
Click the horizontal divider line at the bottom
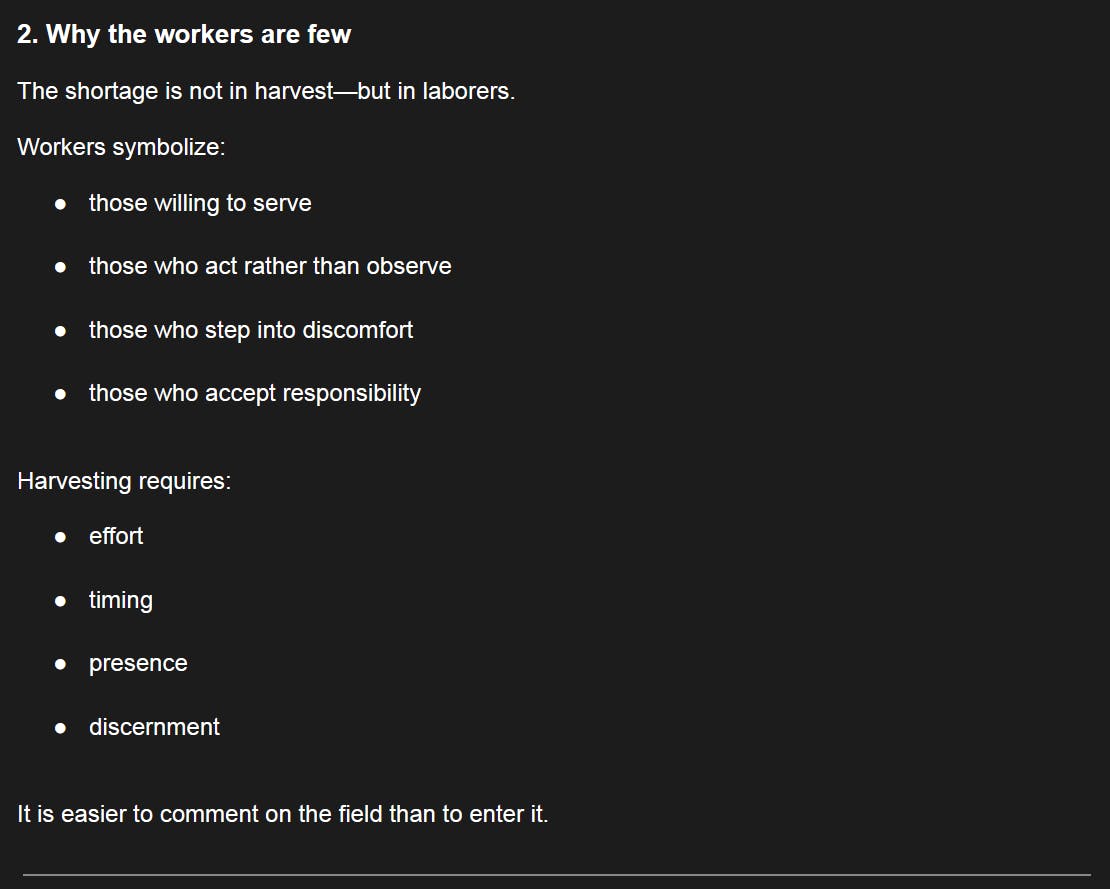point(556,875)
